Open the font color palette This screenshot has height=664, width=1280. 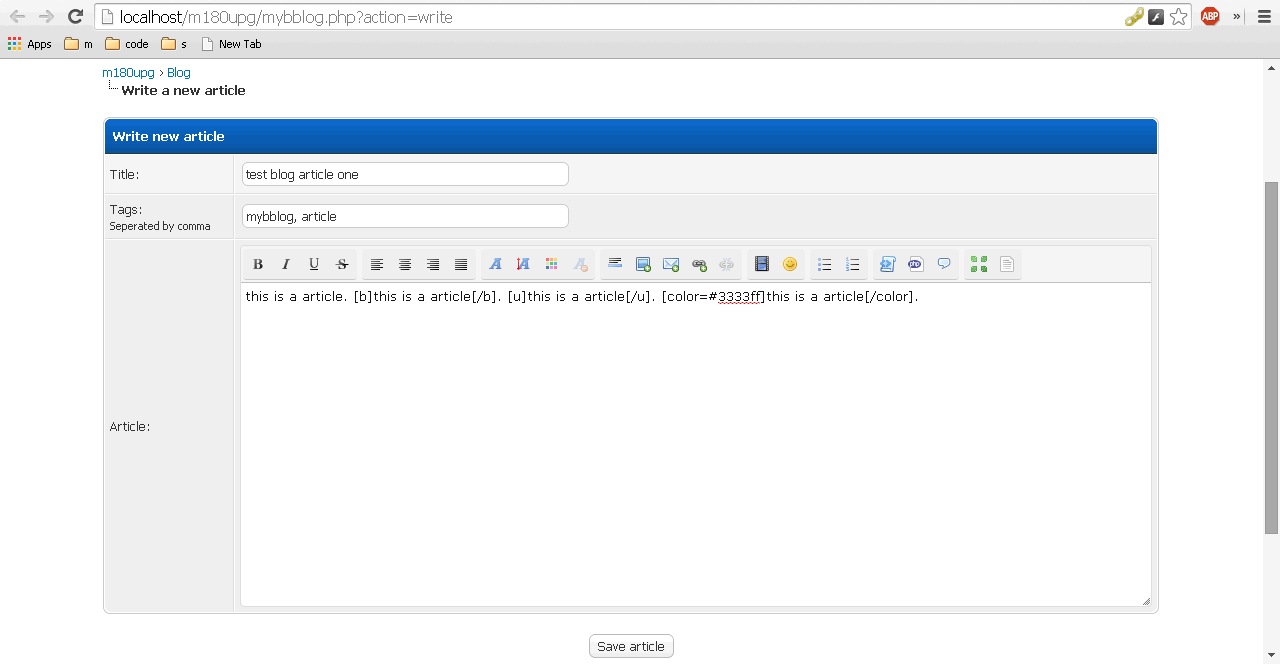pyautogui.click(x=551, y=264)
